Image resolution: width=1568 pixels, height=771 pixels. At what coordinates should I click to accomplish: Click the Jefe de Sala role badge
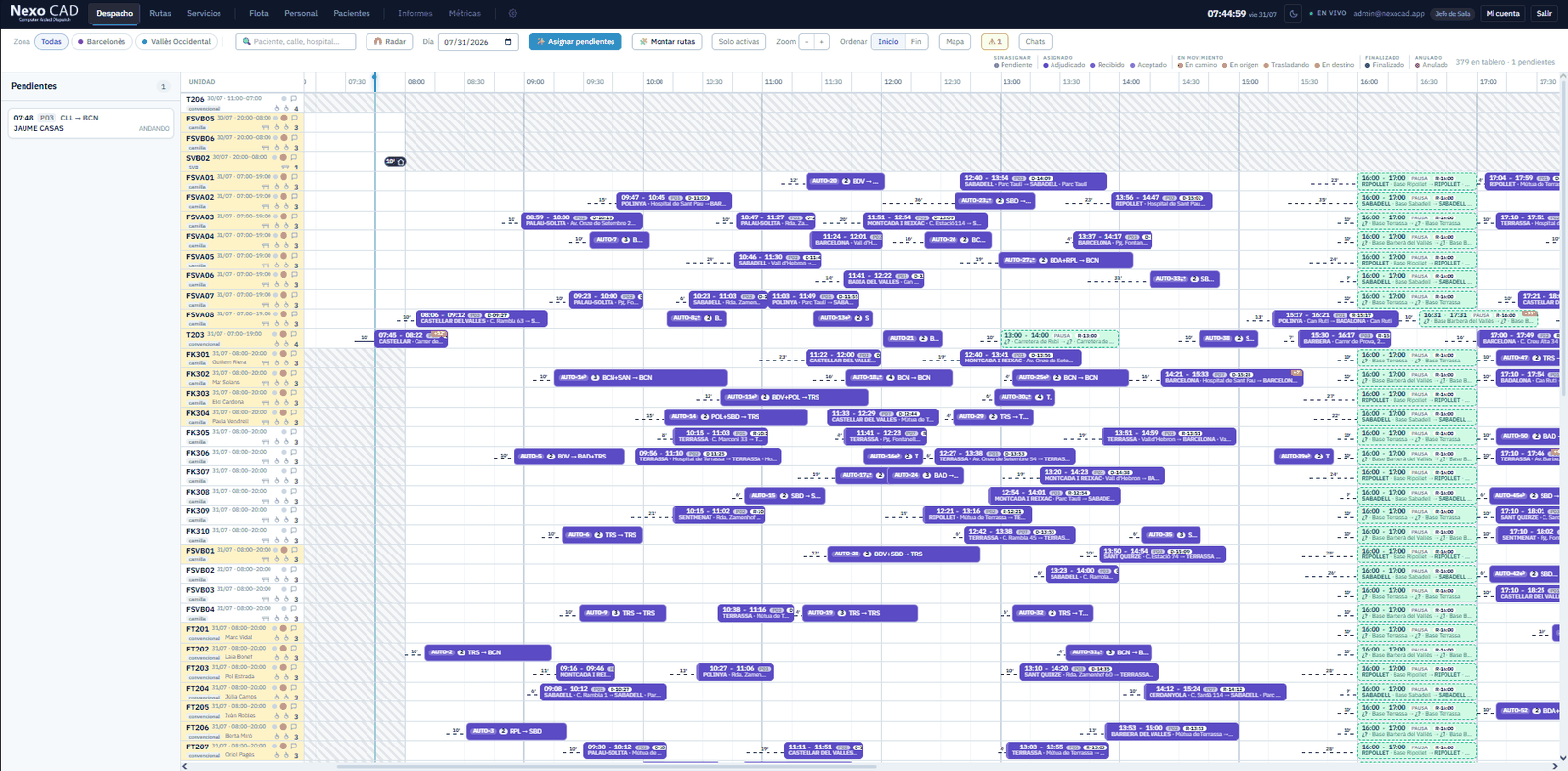pos(1453,14)
